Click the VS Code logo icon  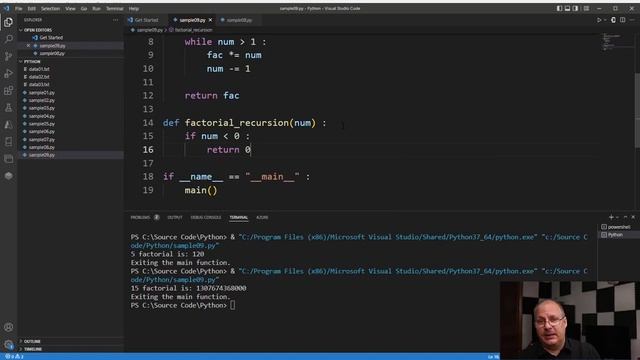7,8
